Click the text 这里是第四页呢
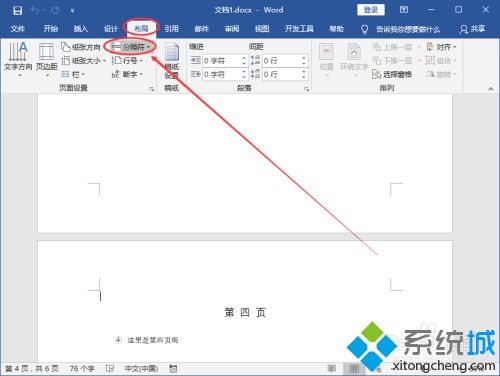The width and height of the screenshot is (500, 376). coord(153,340)
